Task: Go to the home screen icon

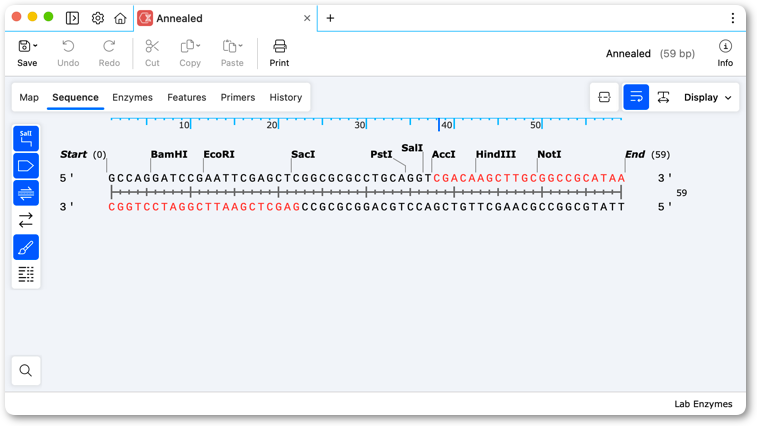Action: [120, 18]
